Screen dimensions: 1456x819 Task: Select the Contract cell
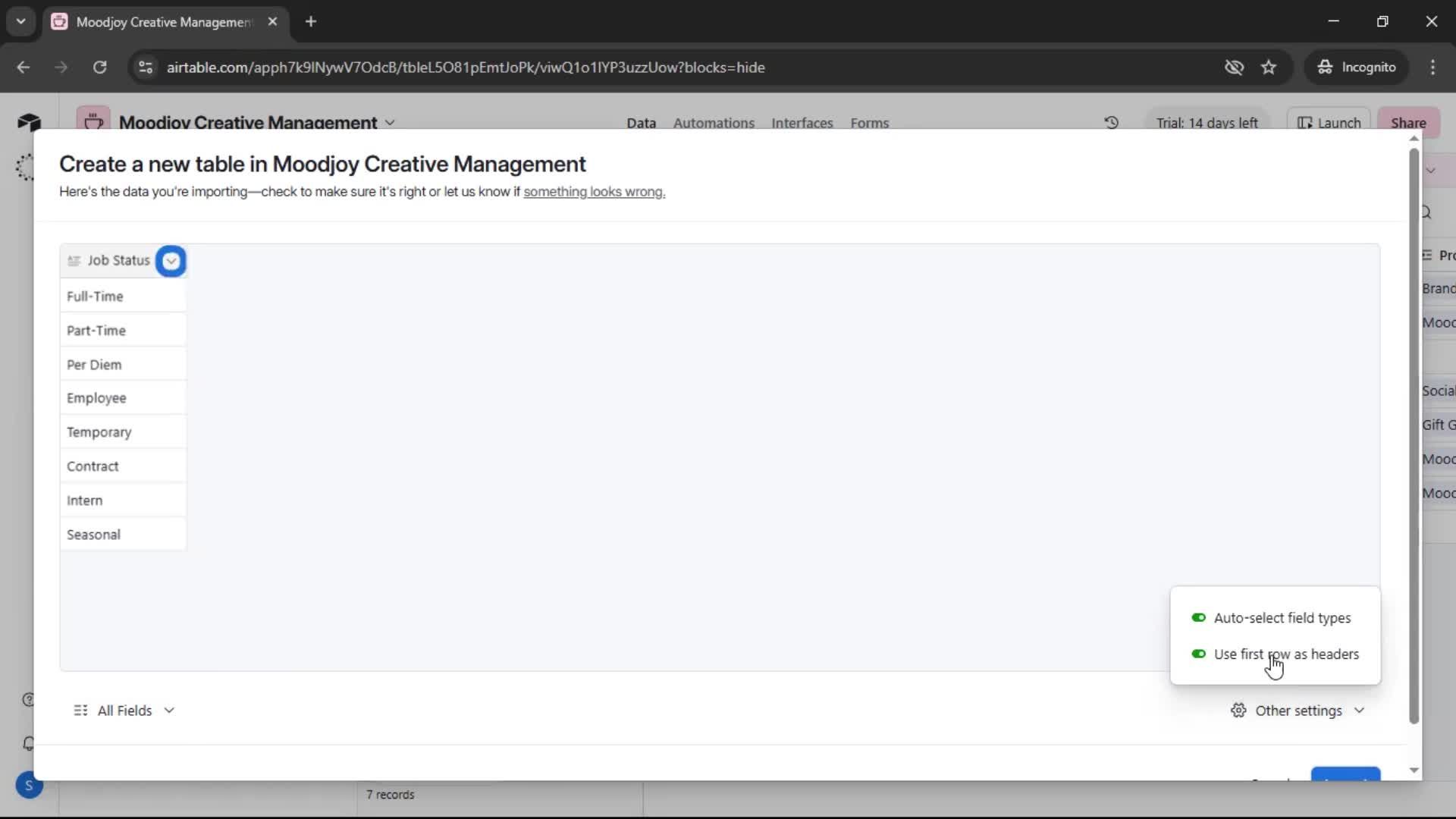123,466
